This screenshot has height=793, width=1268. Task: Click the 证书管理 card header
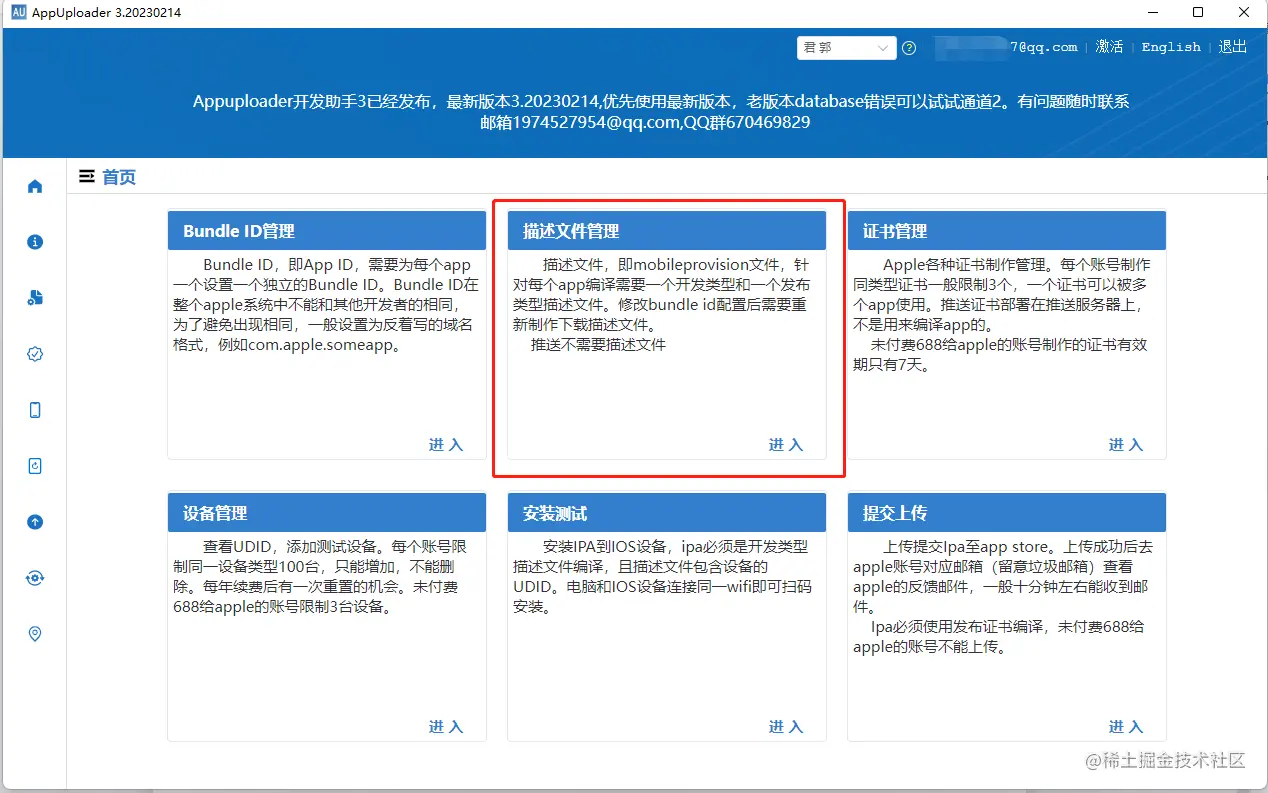coord(1007,231)
